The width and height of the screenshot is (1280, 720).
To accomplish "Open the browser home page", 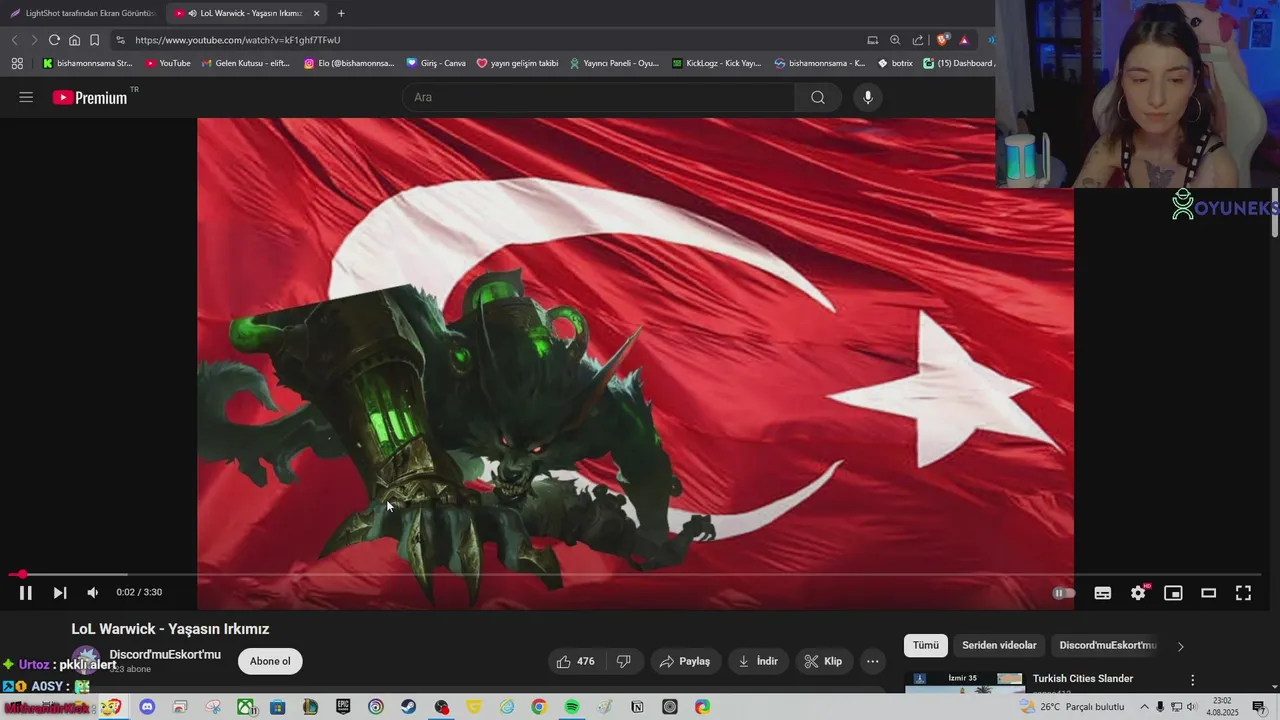I will pos(74,40).
